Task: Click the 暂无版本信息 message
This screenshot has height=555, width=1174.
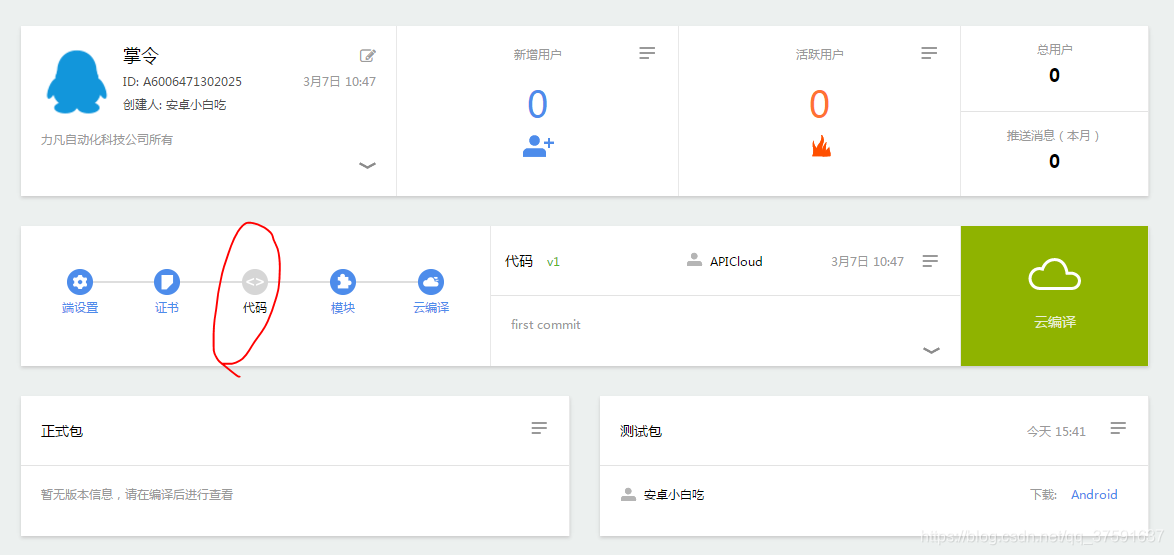Action: tap(136, 494)
